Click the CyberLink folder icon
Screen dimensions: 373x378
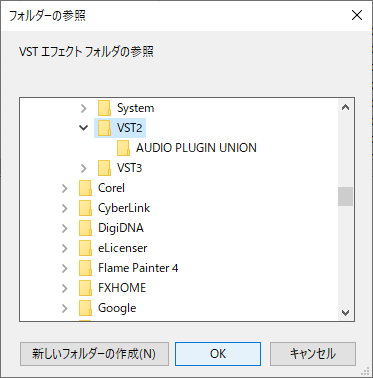(85, 208)
